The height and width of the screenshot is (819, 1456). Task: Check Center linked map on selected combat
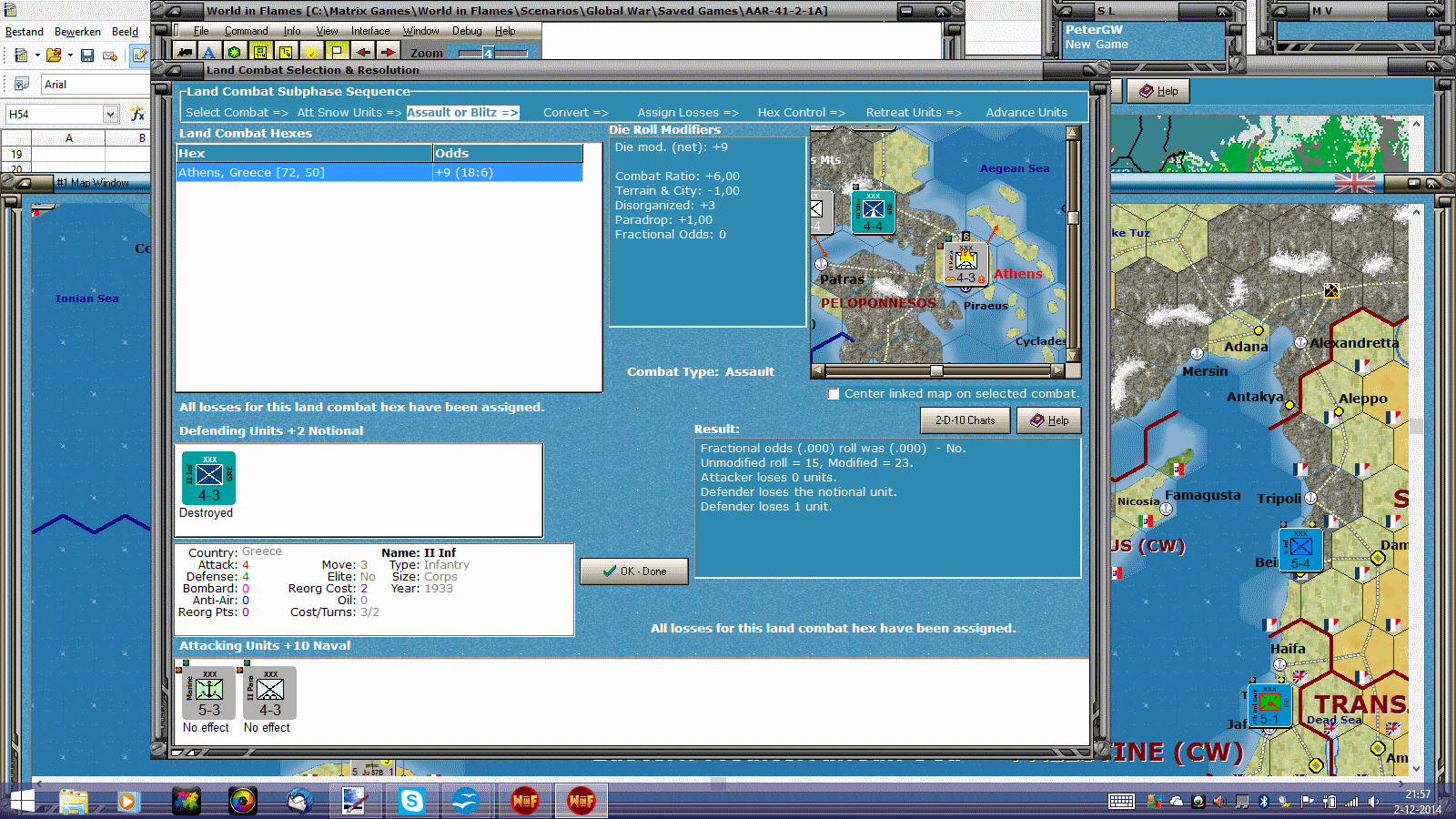click(834, 394)
